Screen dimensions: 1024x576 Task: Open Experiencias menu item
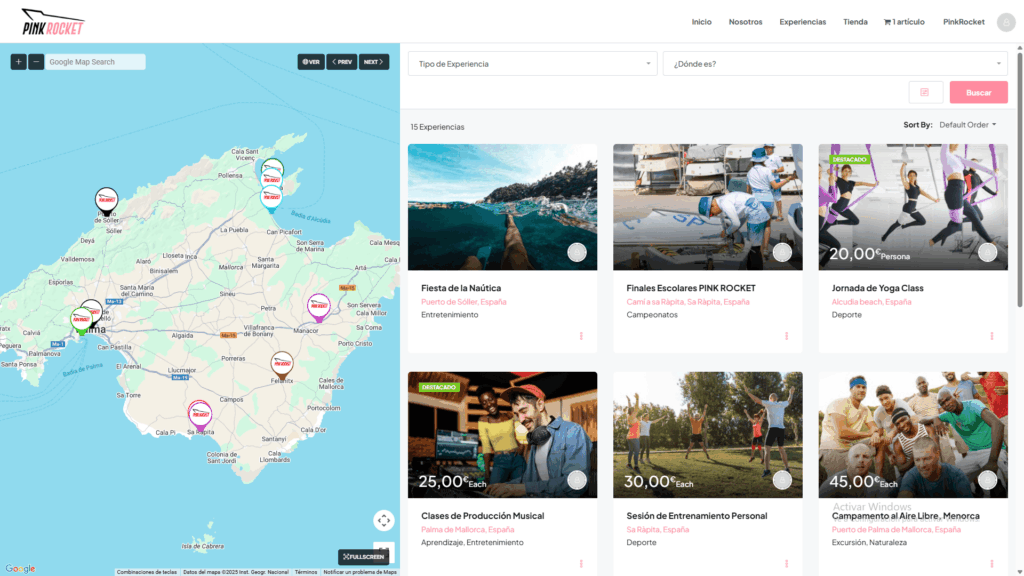pyautogui.click(x=803, y=22)
